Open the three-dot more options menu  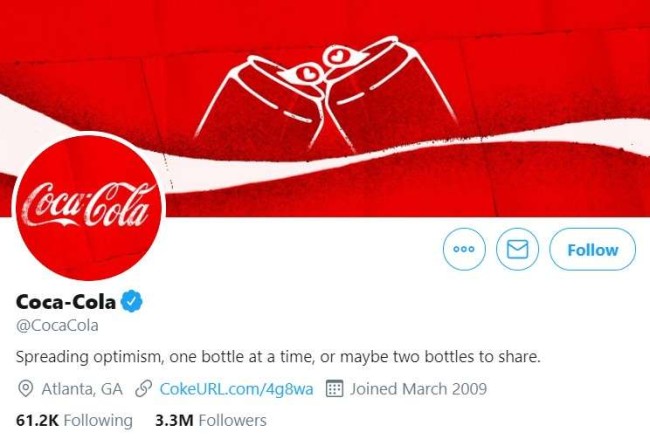463,250
